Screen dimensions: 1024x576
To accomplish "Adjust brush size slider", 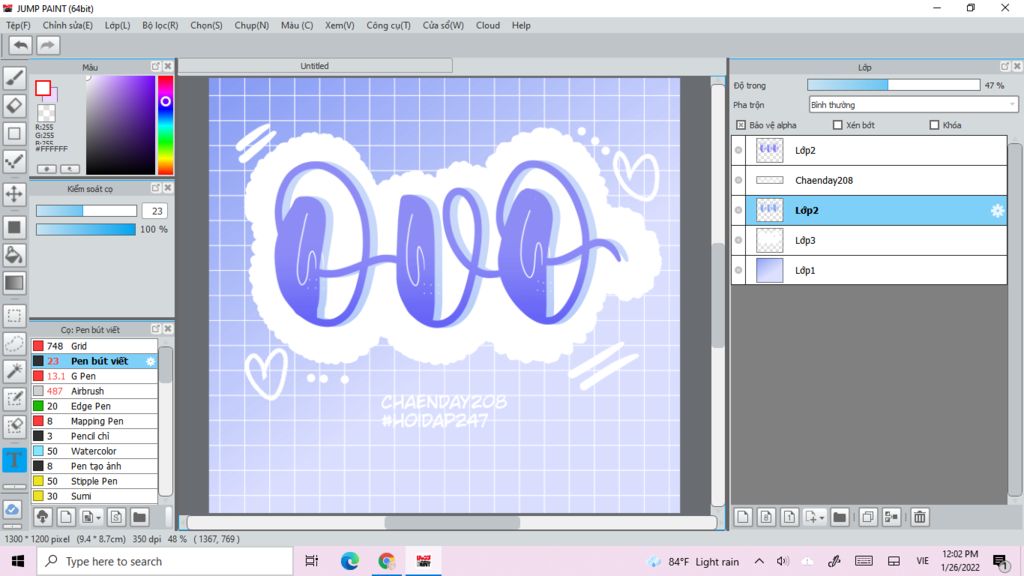I will (86, 211).
